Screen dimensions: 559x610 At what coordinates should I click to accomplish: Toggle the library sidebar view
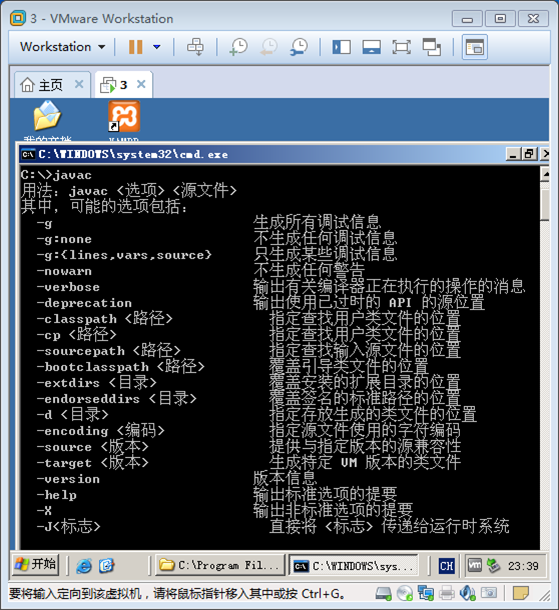tap(342, 47)
